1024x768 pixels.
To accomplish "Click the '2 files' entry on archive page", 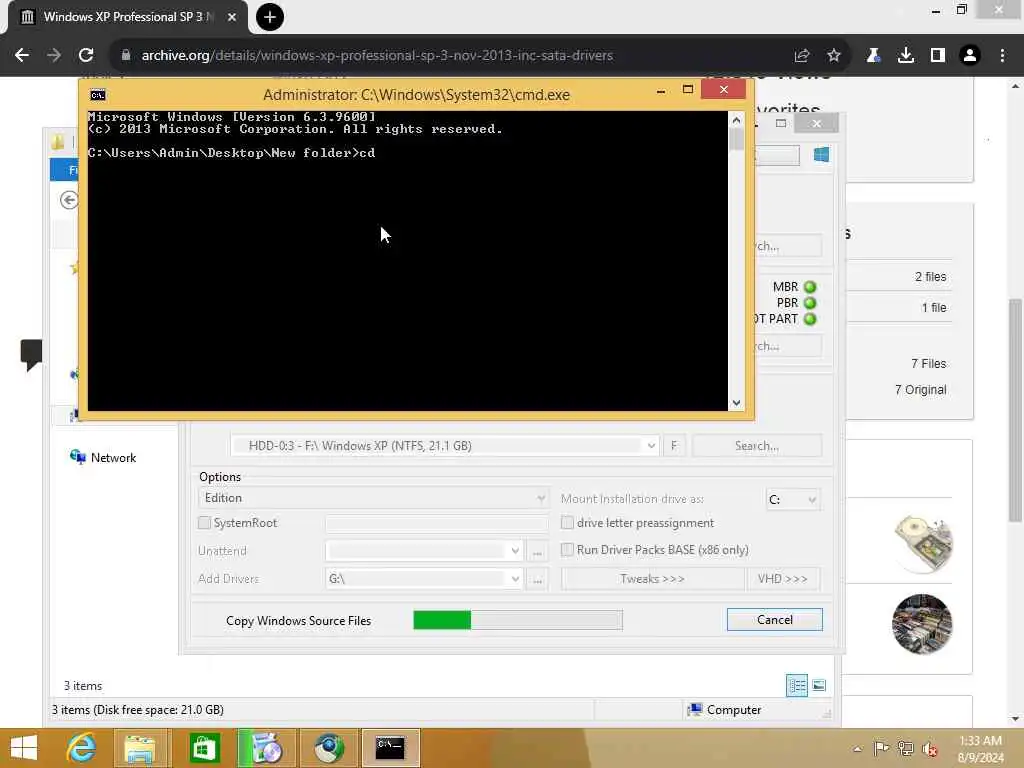I will coord(931,277).
